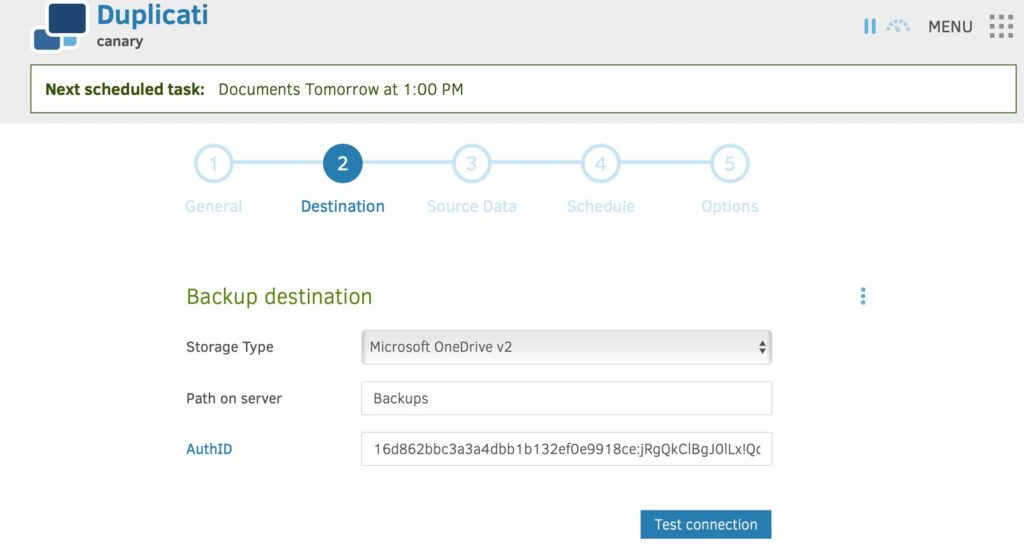Click the MENU label

950,27
